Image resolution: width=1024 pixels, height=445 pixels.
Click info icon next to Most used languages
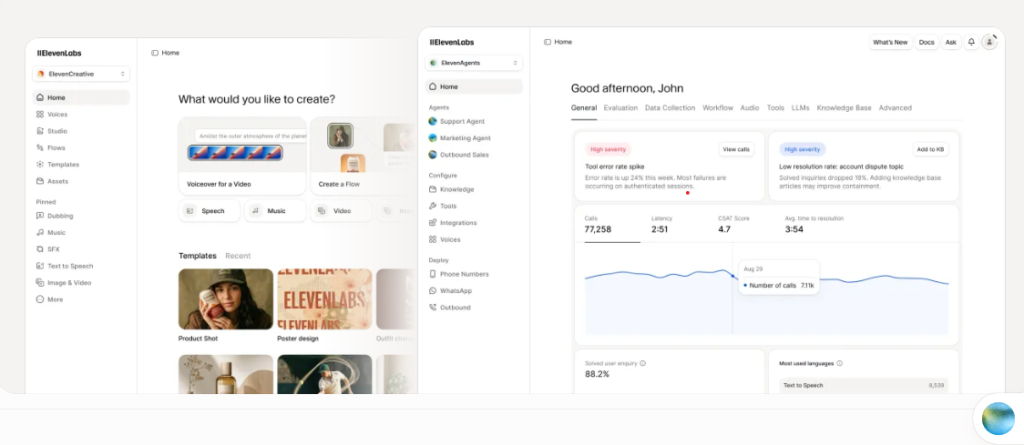click(x=839, y=363)
